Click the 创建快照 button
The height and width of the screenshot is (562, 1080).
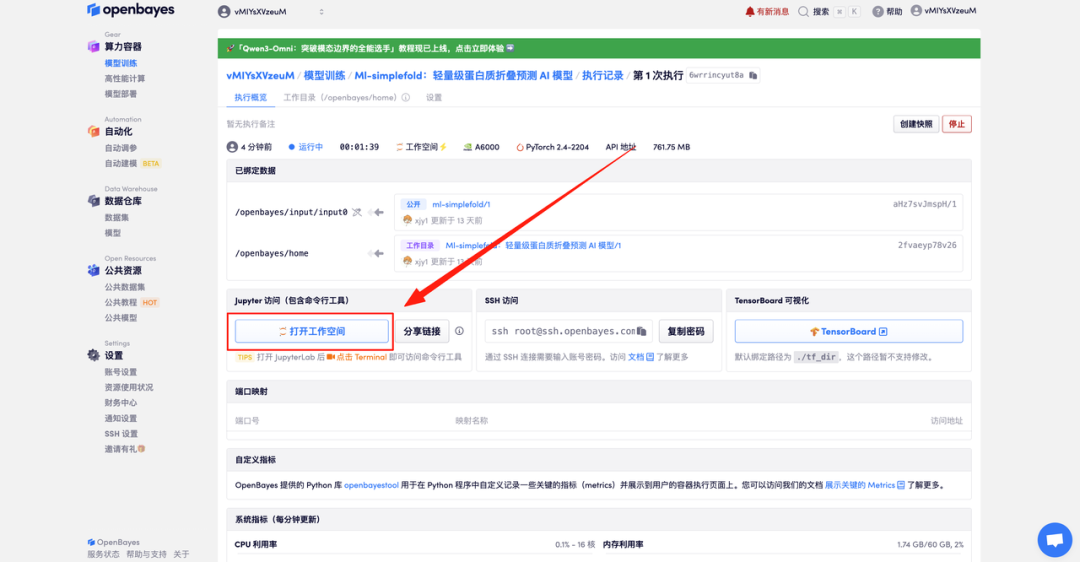point(915,124)
